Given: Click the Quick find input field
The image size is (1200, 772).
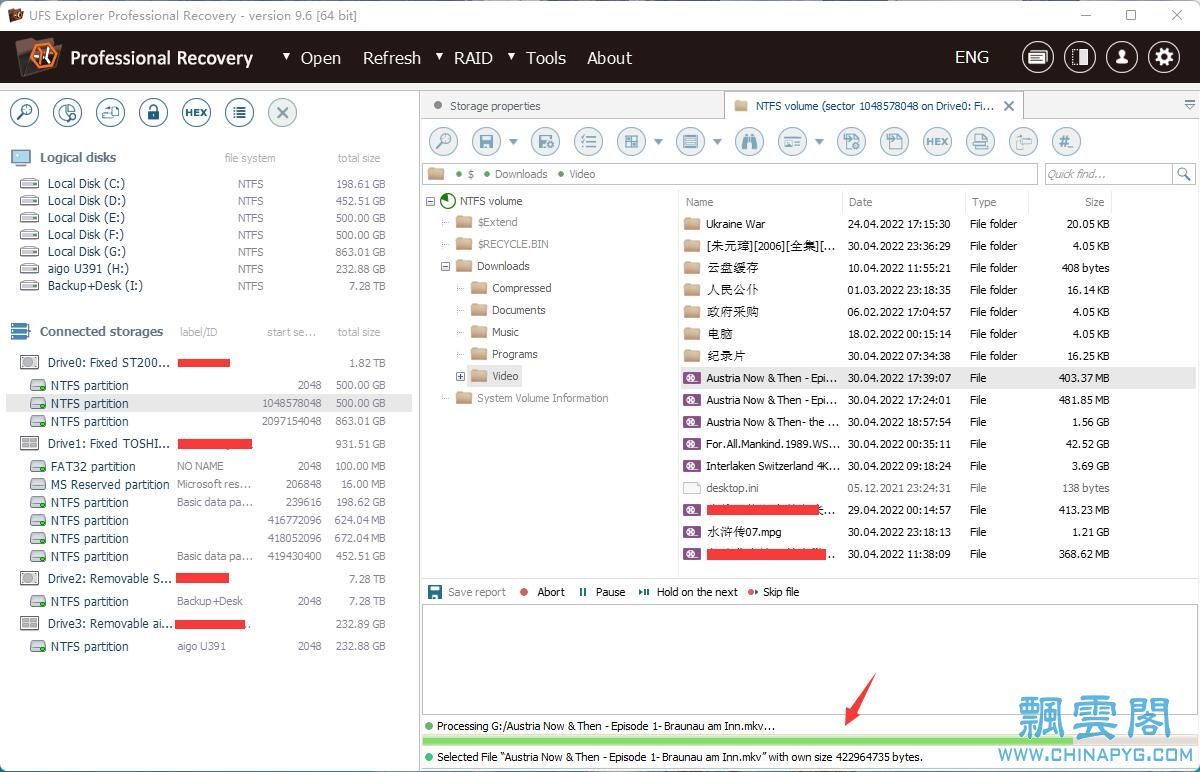Looking at the screenshot, I should tap(1108, 174).
